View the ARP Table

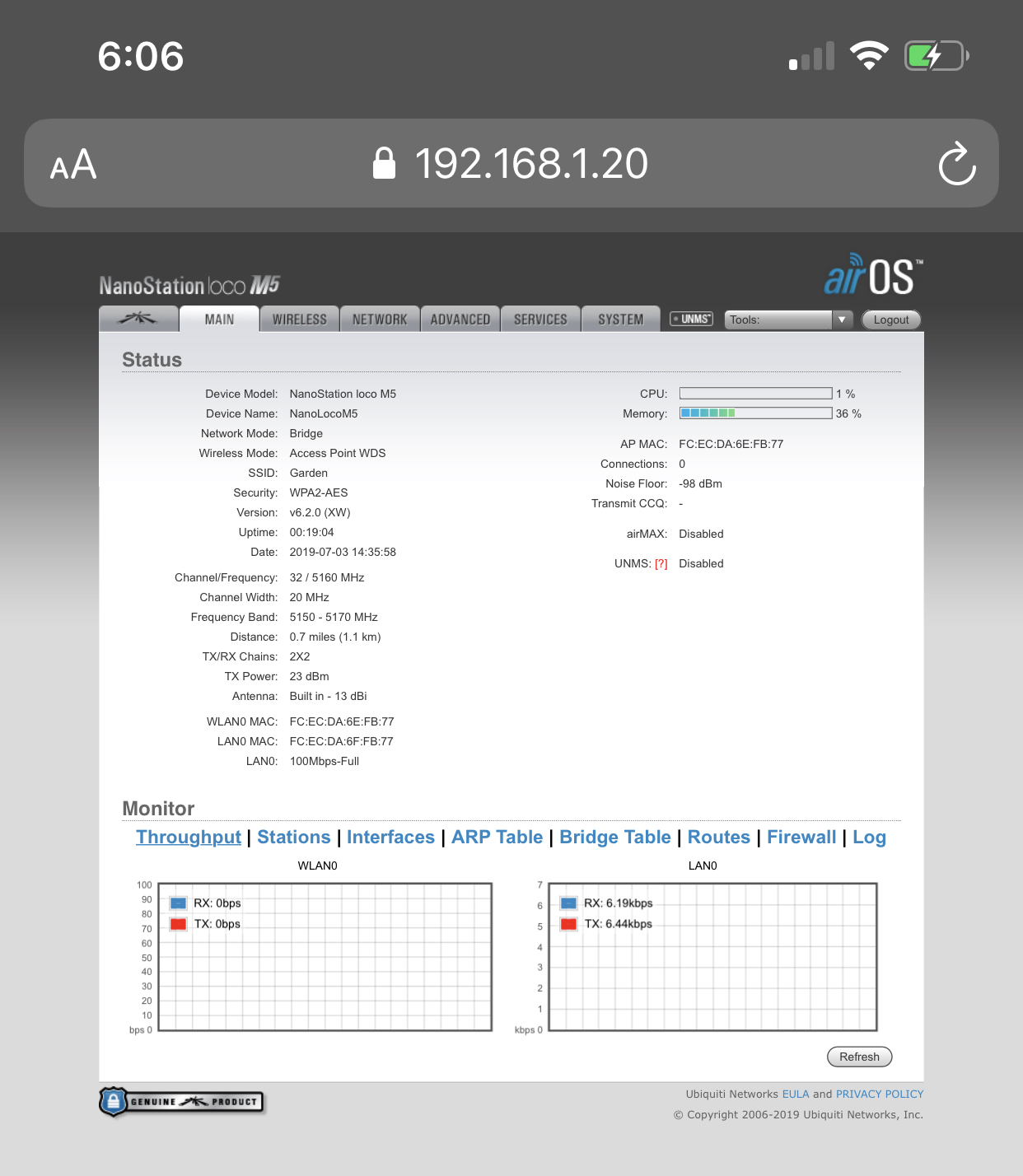(497, 838)
